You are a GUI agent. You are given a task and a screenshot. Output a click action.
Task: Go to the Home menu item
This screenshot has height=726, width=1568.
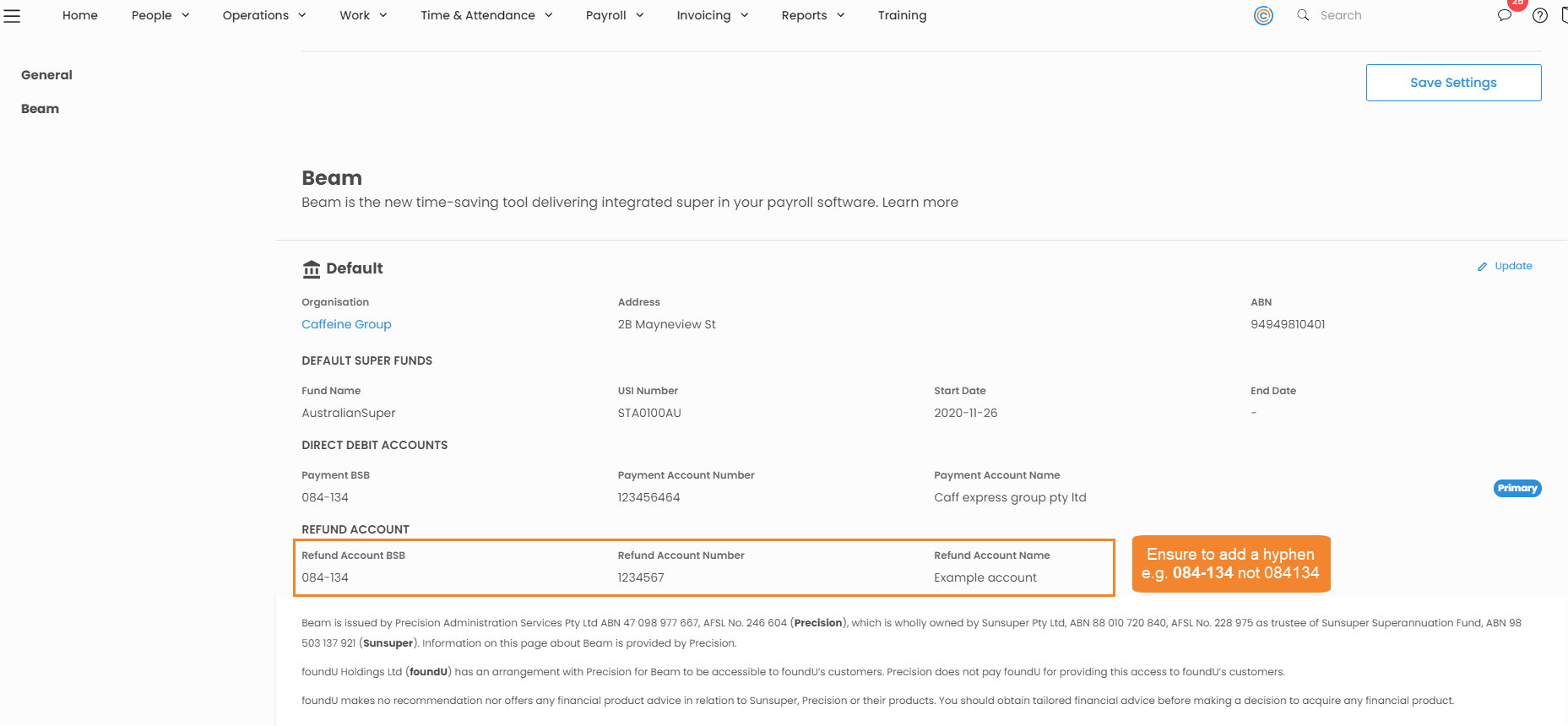click(80, 15)
